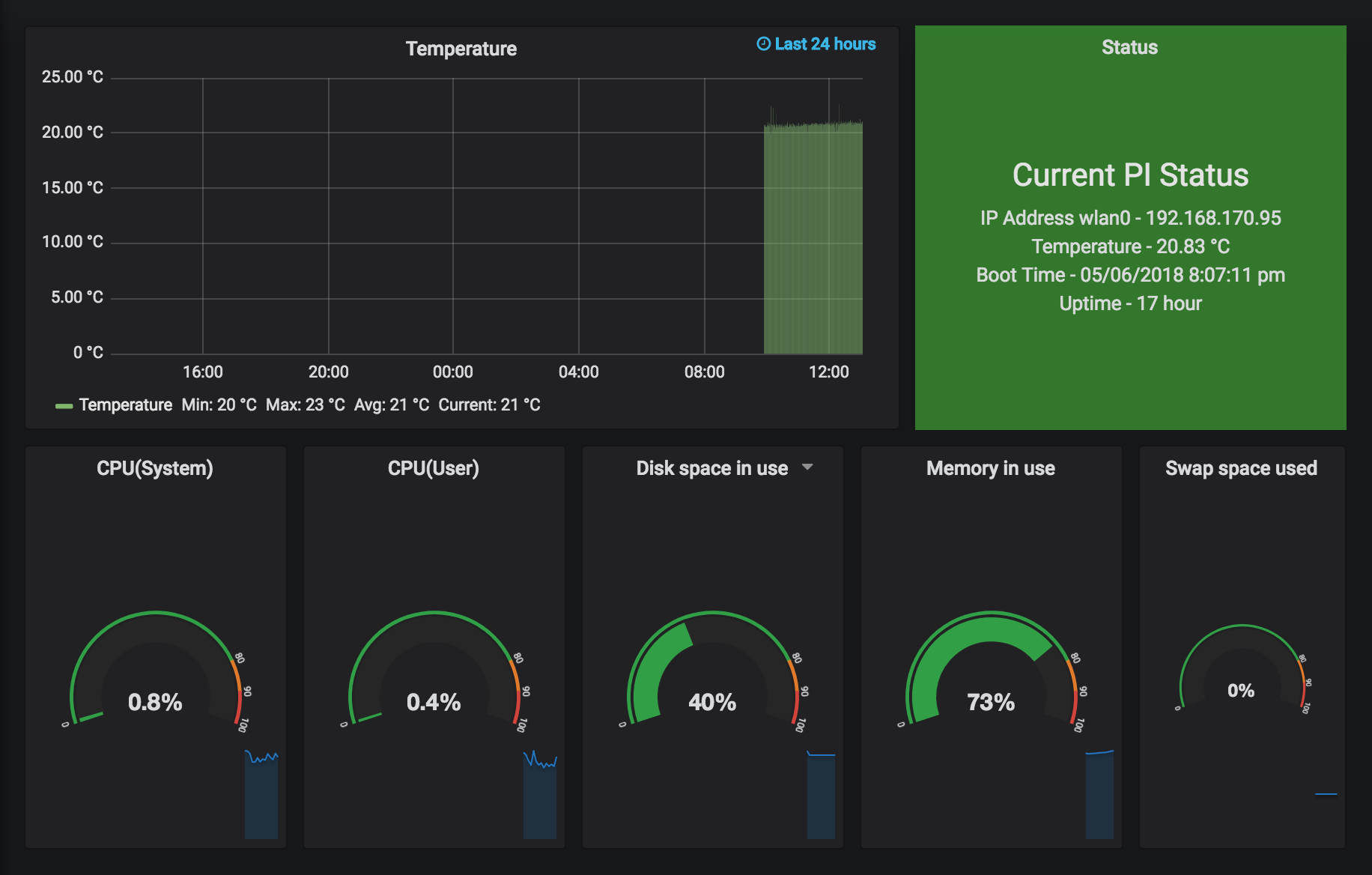Viewport: 1372px width, 875px height.
Task: Click the Current PI Status heading
Action: pyautogui.click(x=1130, y=175)
